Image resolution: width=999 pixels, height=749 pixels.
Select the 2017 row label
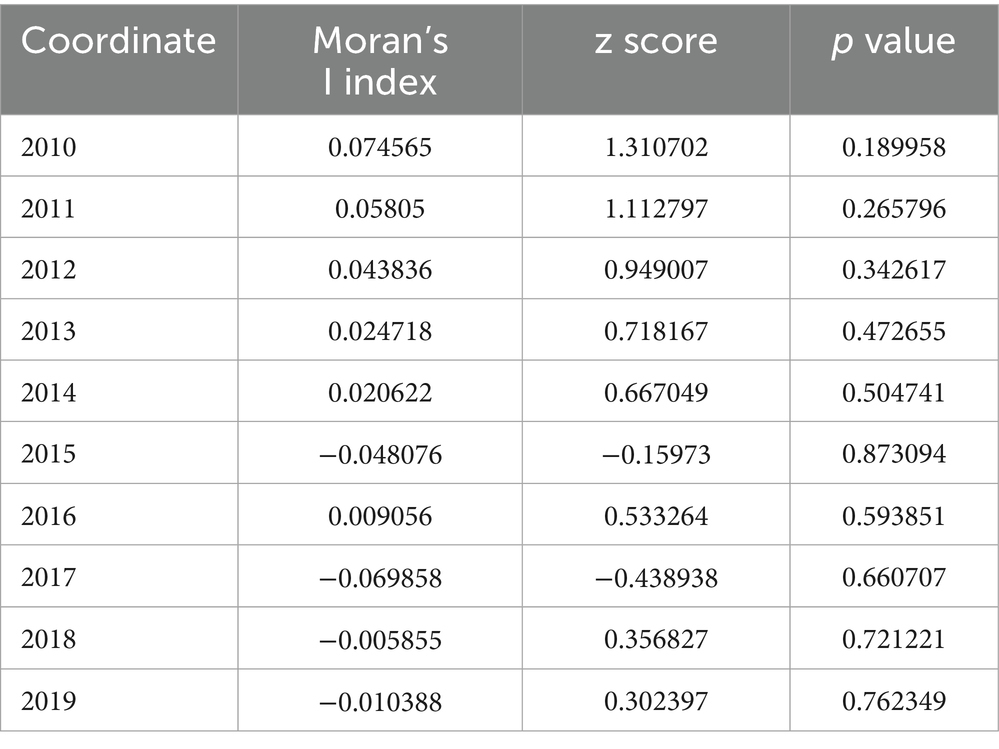coord(48,577)
